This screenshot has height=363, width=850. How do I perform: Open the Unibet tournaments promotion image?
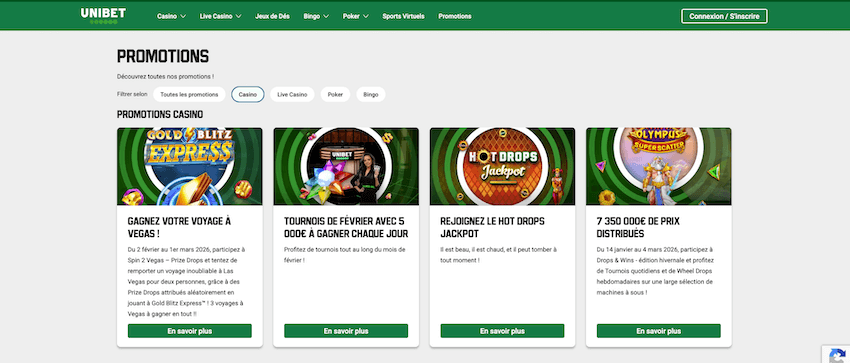(x=346, y=166)
